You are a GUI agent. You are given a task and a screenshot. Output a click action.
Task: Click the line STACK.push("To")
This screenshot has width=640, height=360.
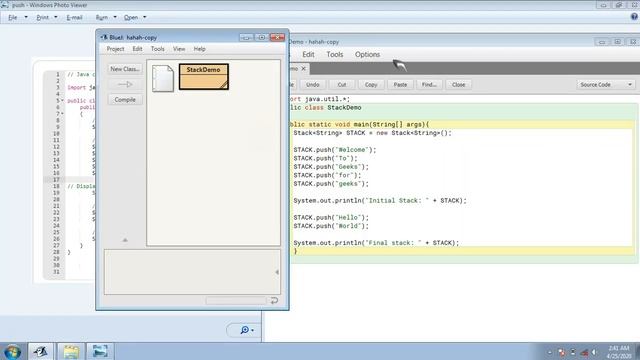pyautogui.click(x=325, y=158)
